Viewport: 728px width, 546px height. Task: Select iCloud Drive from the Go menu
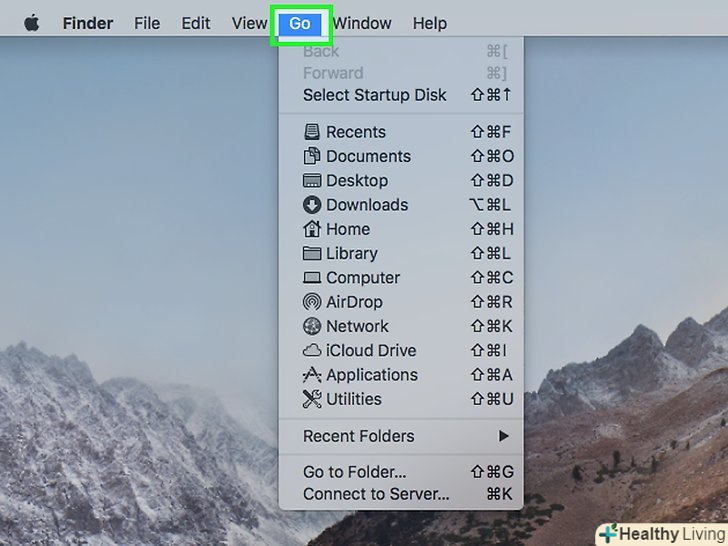[x=401, y=351]
